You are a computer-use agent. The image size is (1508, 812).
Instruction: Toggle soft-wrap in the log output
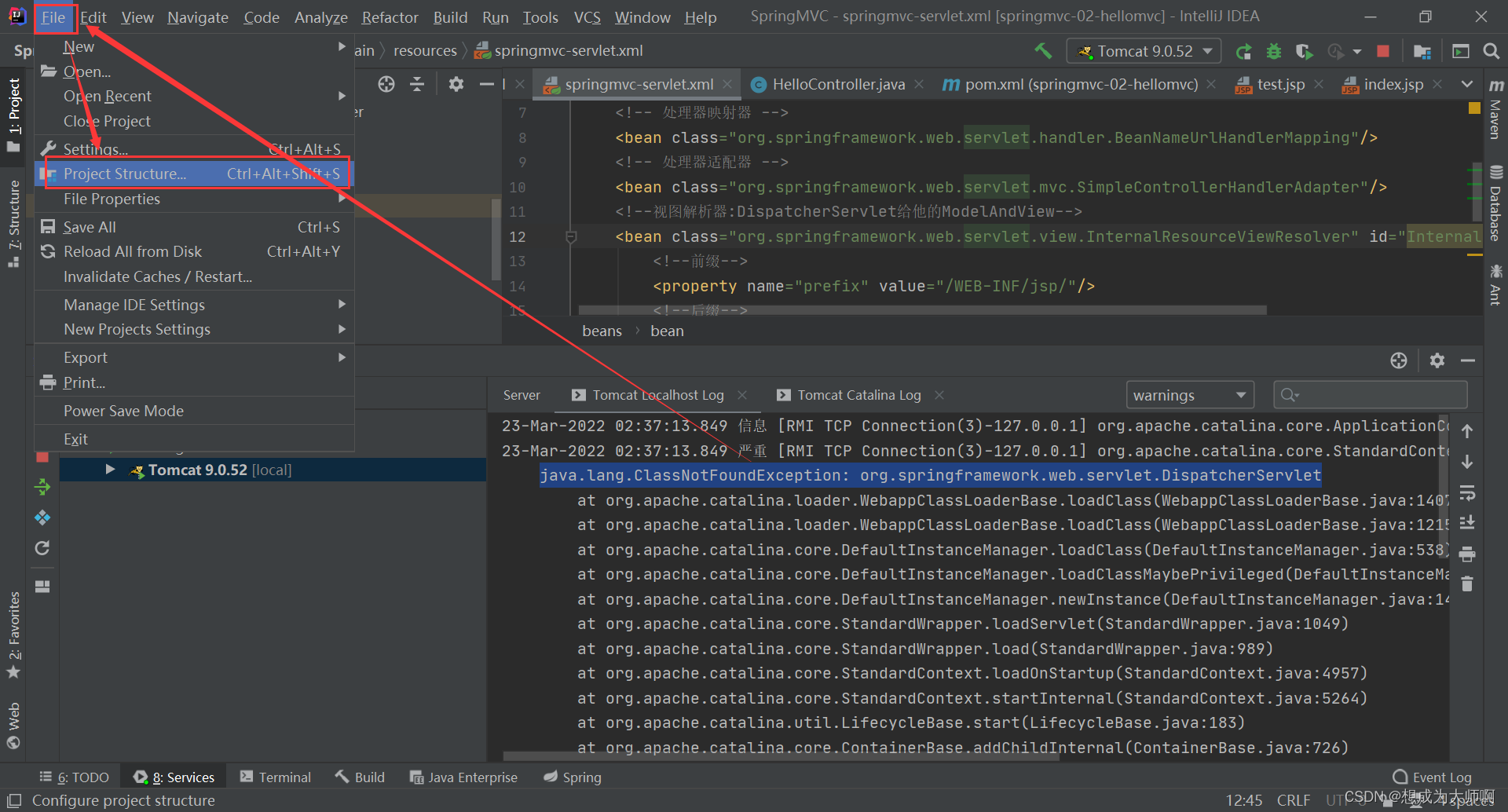tap(1467, 493)
